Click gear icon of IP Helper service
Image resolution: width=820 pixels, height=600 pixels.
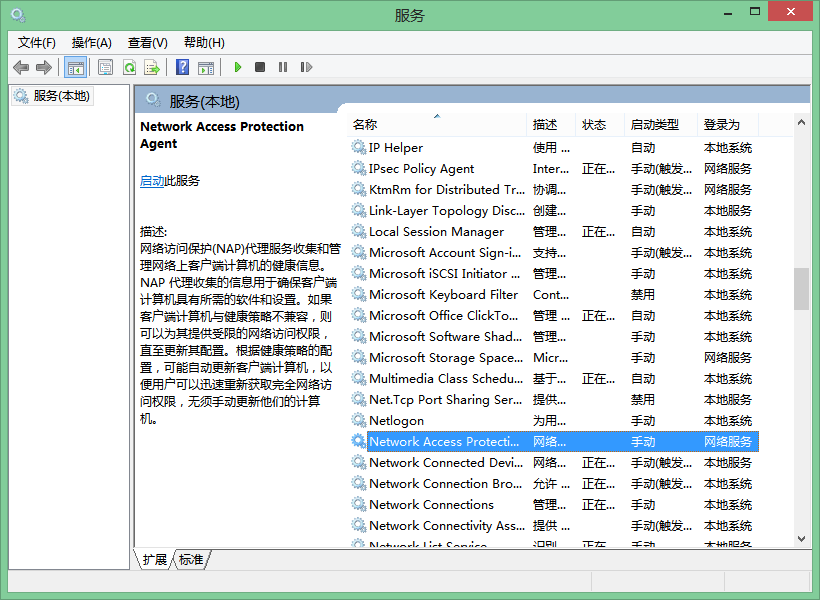[359, 147]
